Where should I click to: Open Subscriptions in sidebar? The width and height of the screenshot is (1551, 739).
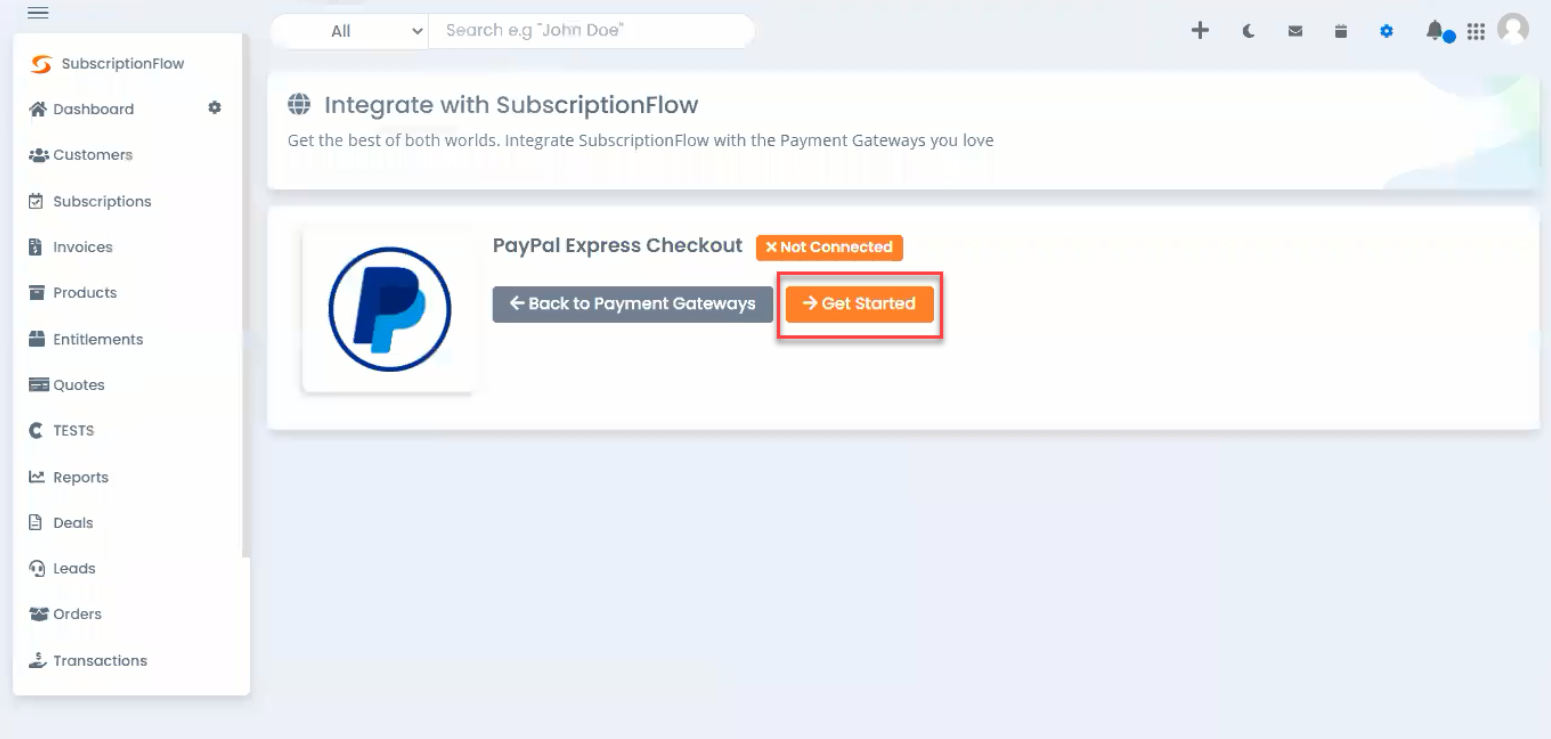pos(90,201)
